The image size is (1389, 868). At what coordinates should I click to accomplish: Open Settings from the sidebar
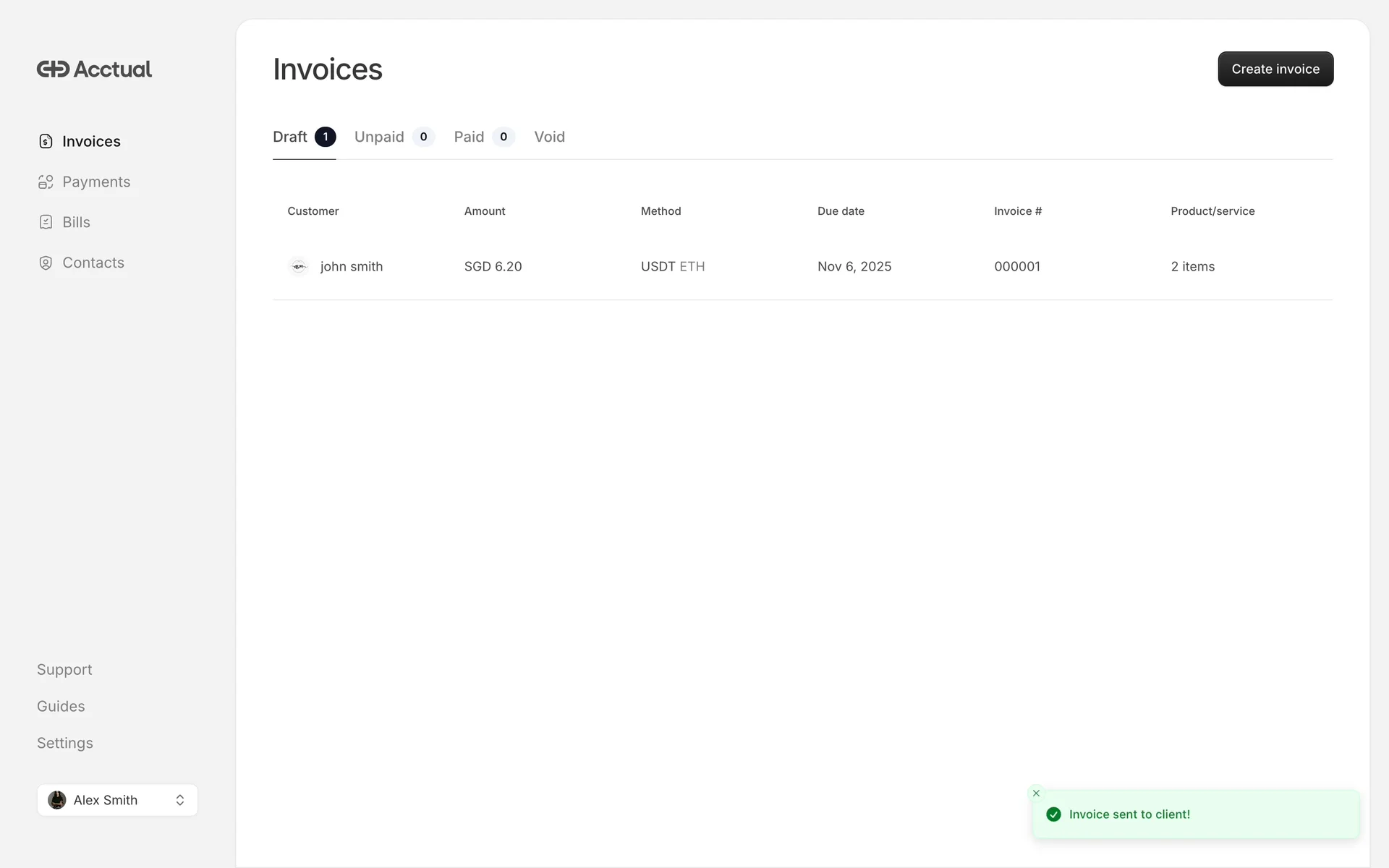click(65, 744)
